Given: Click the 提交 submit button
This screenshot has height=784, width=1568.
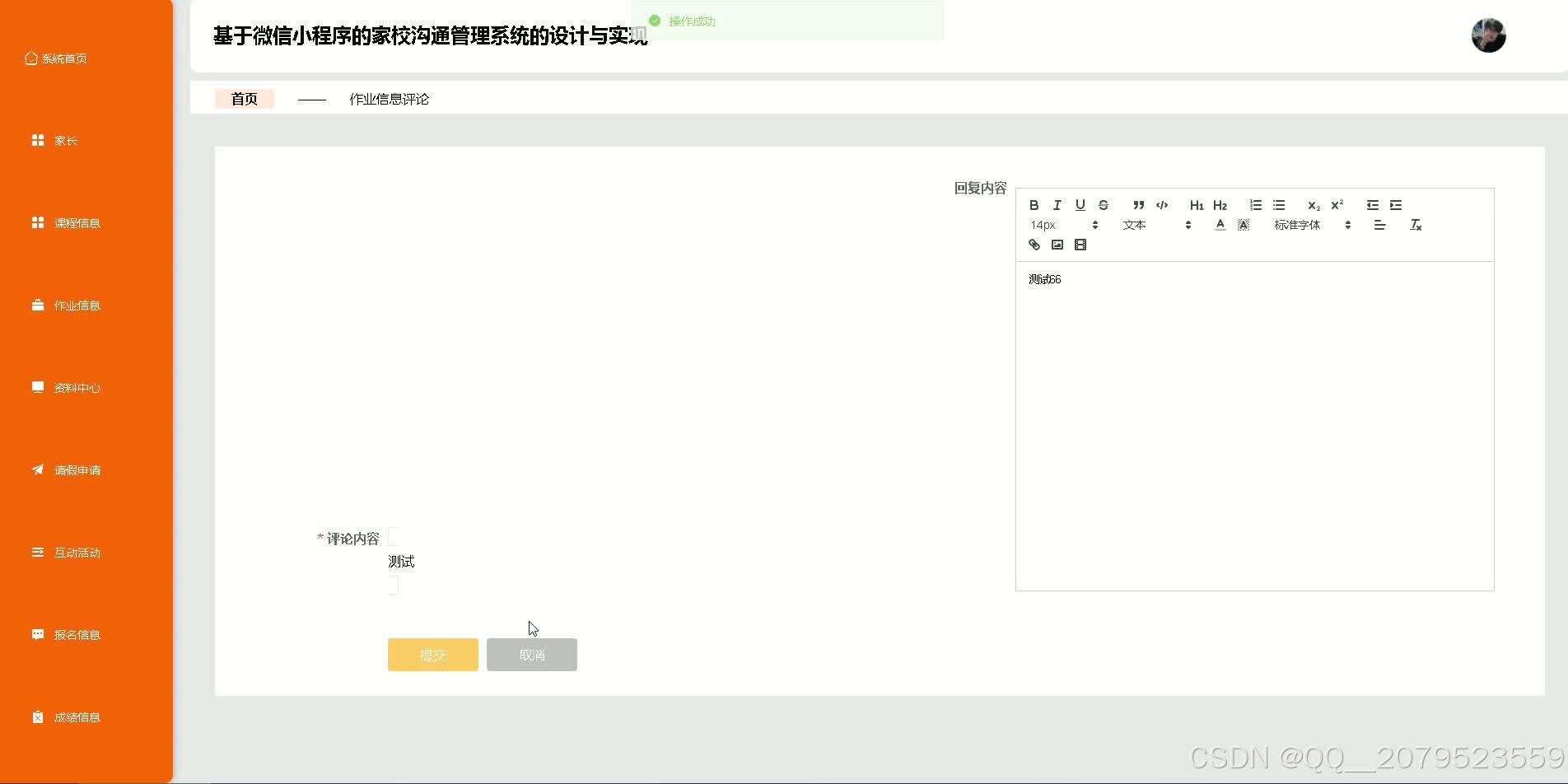Looking at the screenshot, I should [x=433, y=655].
